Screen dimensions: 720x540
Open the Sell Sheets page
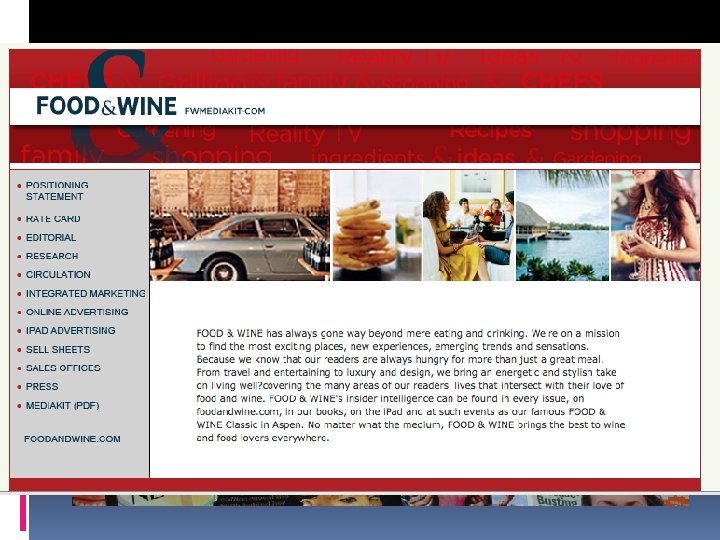(x=58, y=349)
